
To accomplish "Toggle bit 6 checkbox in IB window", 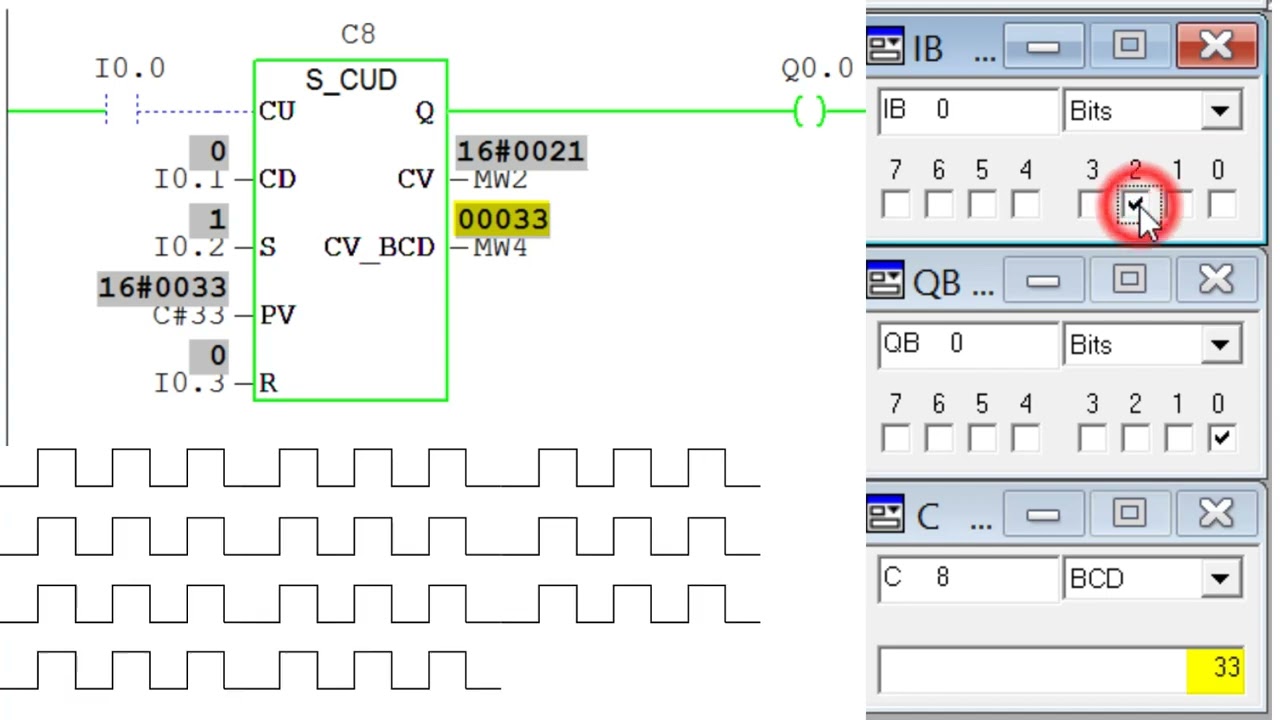I will click(x=939, y=204).
